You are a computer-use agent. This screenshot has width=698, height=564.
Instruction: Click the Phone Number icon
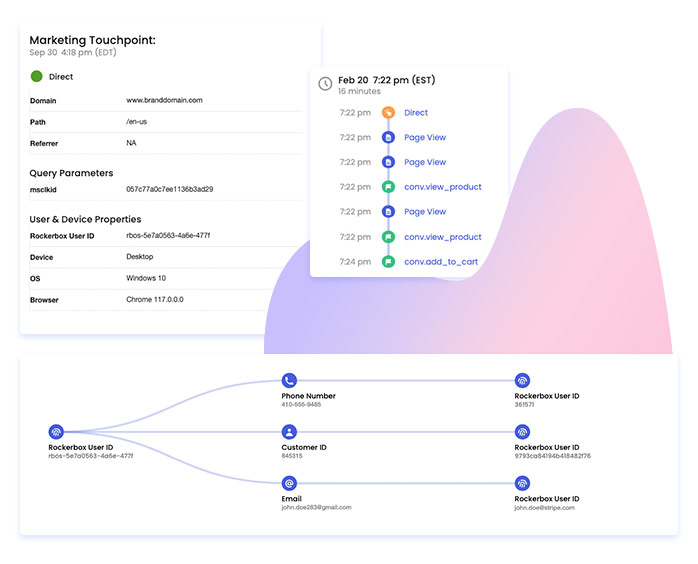click(289, 381)
